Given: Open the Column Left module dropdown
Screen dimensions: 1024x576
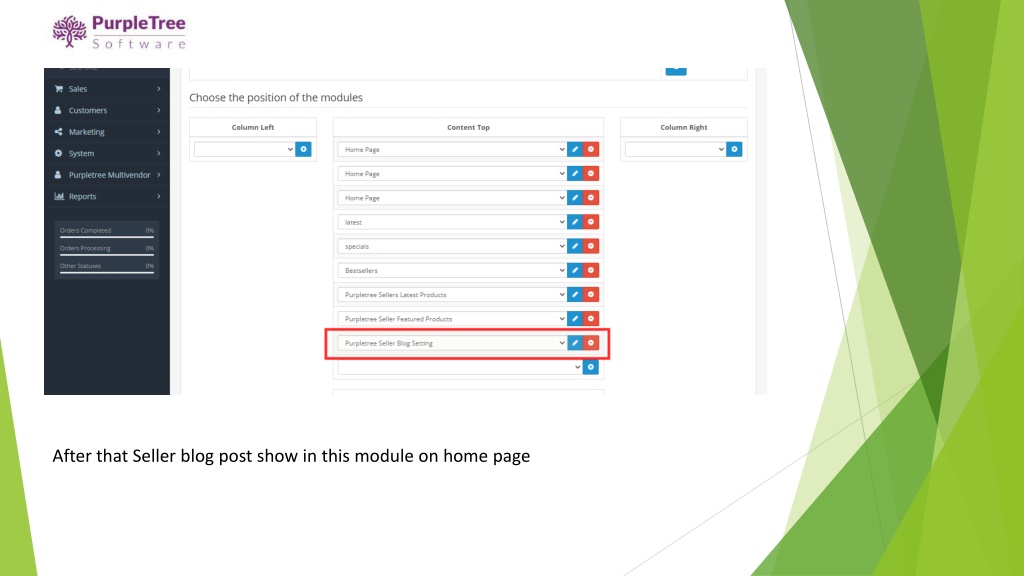Looking at the screenshot, I should pos(244,150).
